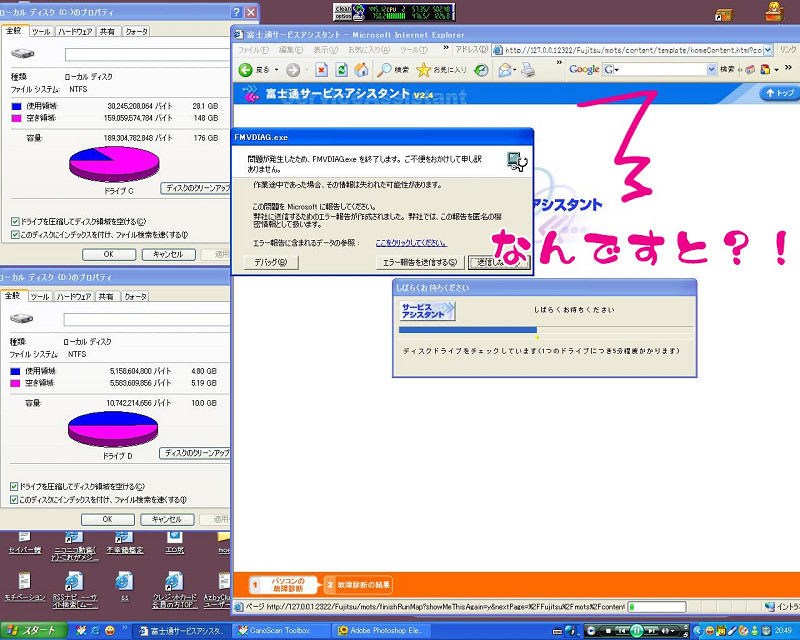This screenshot has width=800, height=640.
Task: Expand the IE menu bar overflow chevron
Action: (446, 47)
